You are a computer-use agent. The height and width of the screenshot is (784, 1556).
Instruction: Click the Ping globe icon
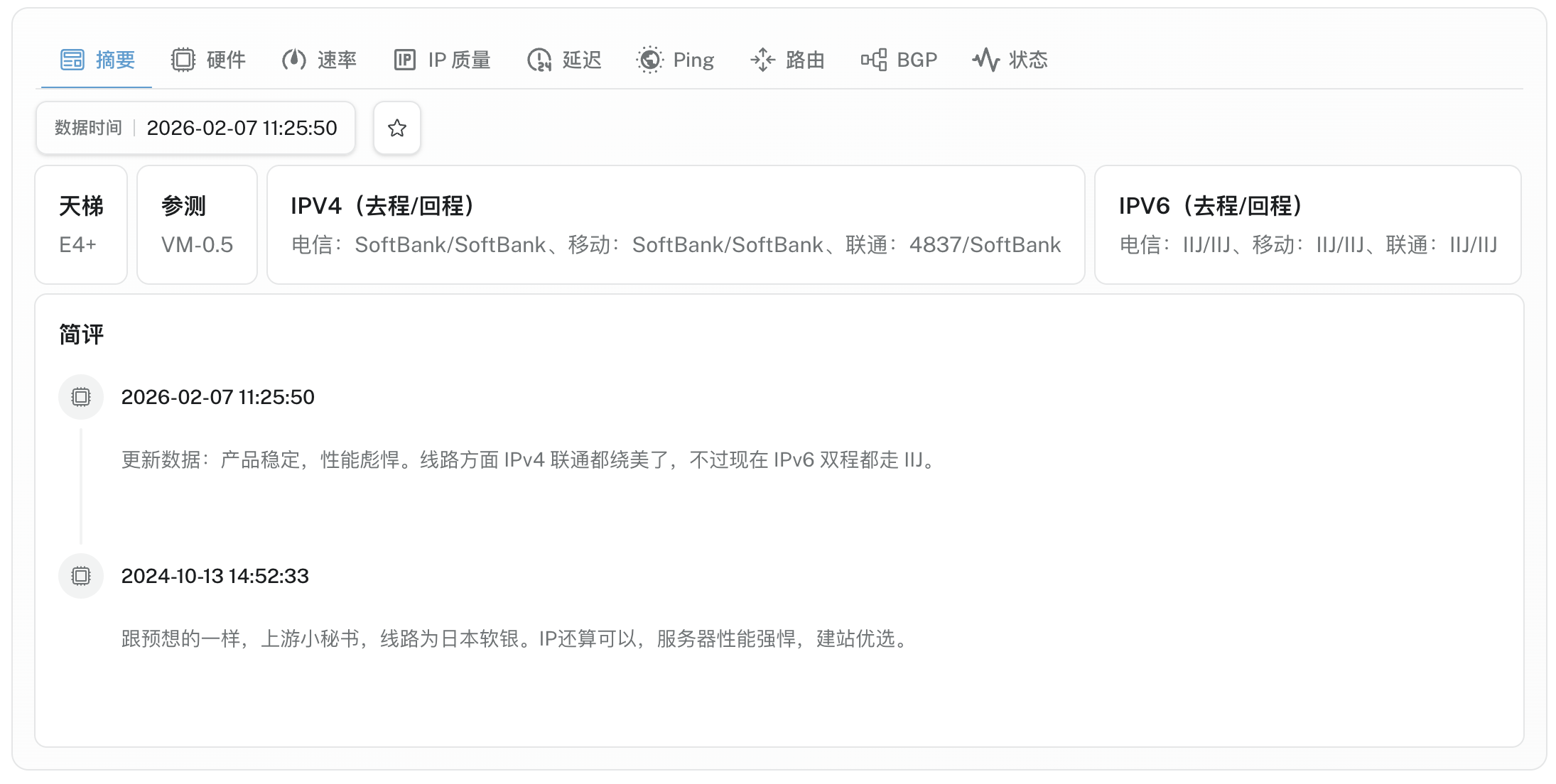(649, 60)
